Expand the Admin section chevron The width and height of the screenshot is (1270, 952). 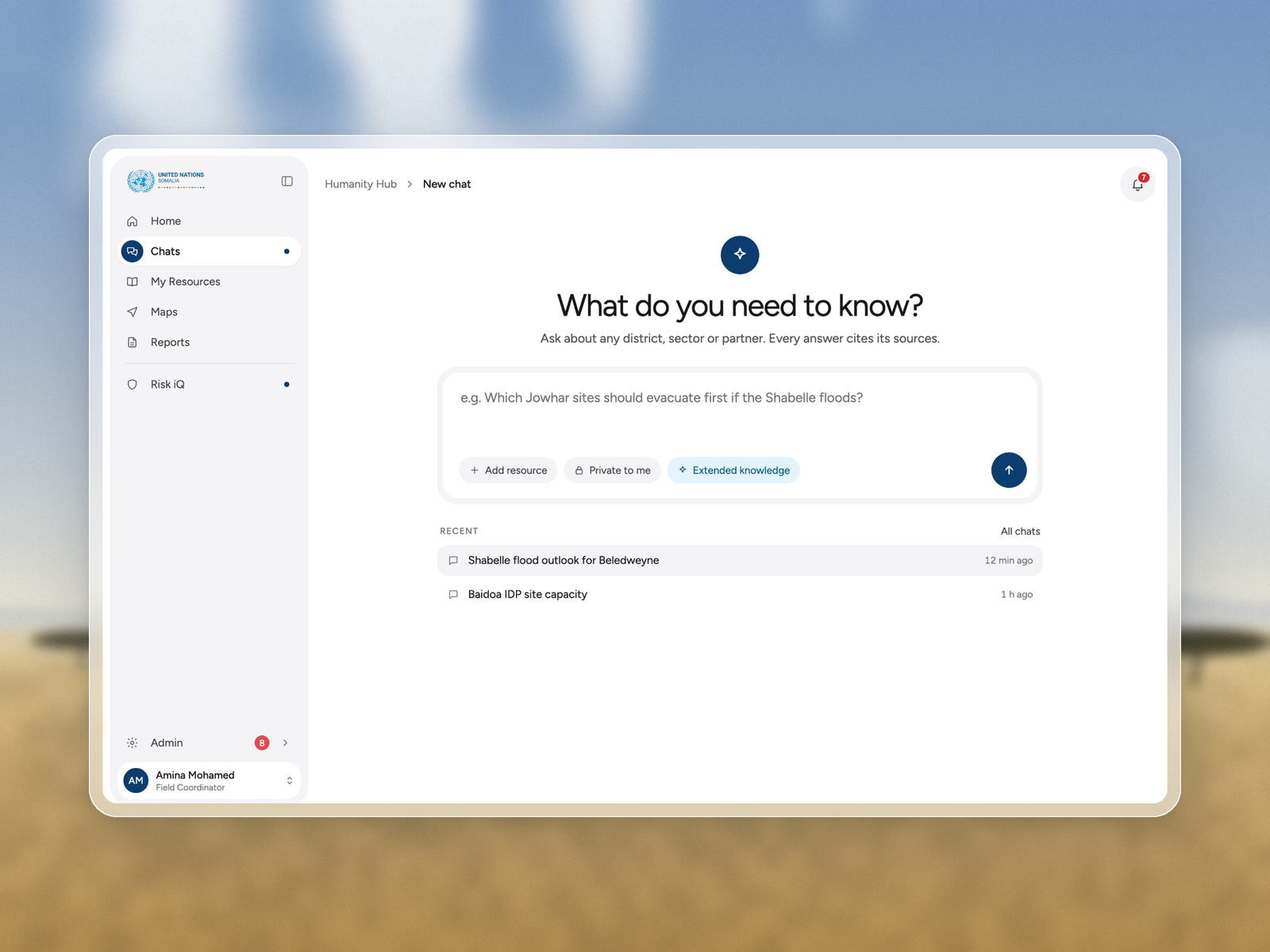pos(286,743)
